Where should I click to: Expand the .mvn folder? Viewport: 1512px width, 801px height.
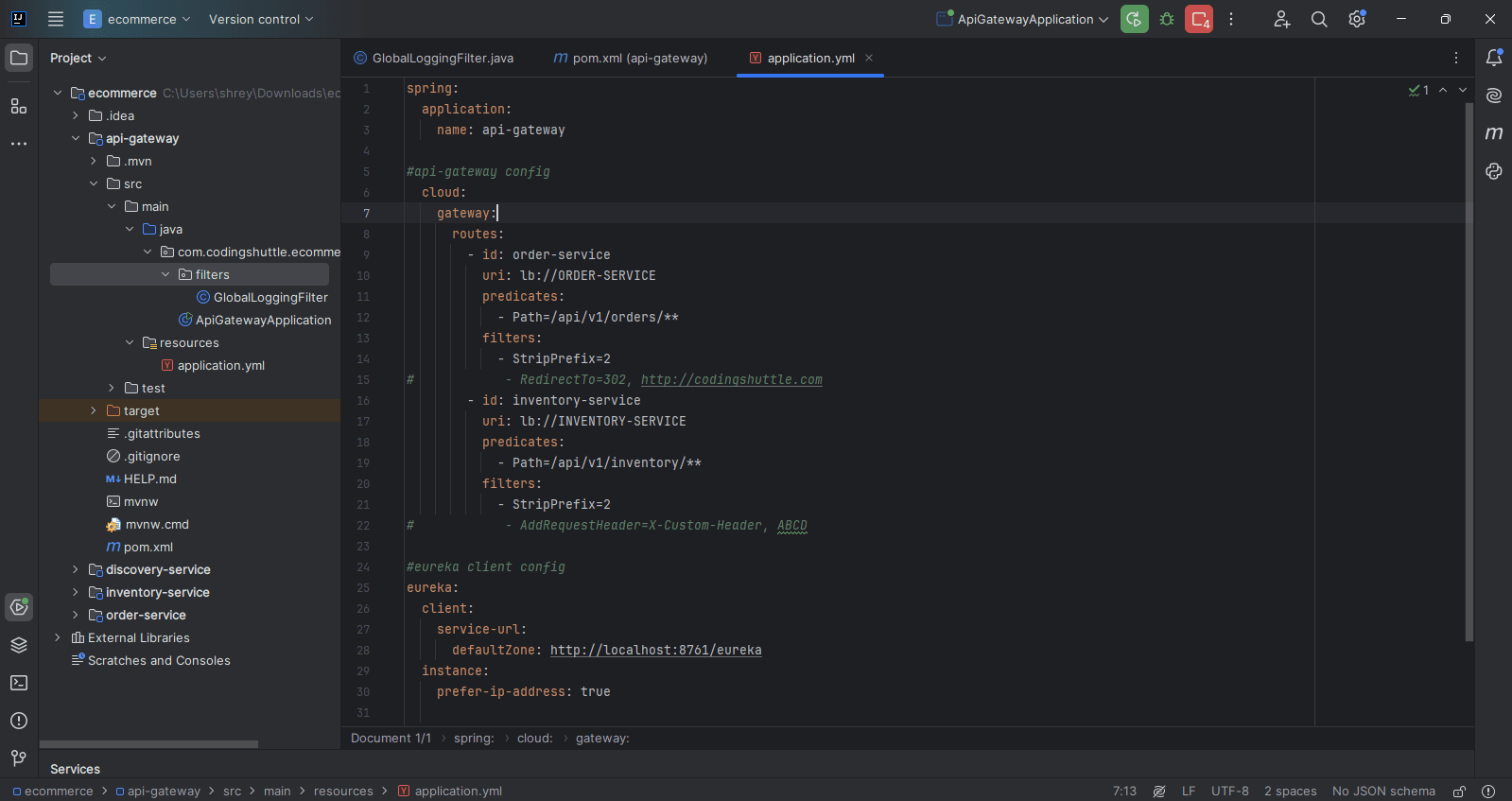coord(94,161)
